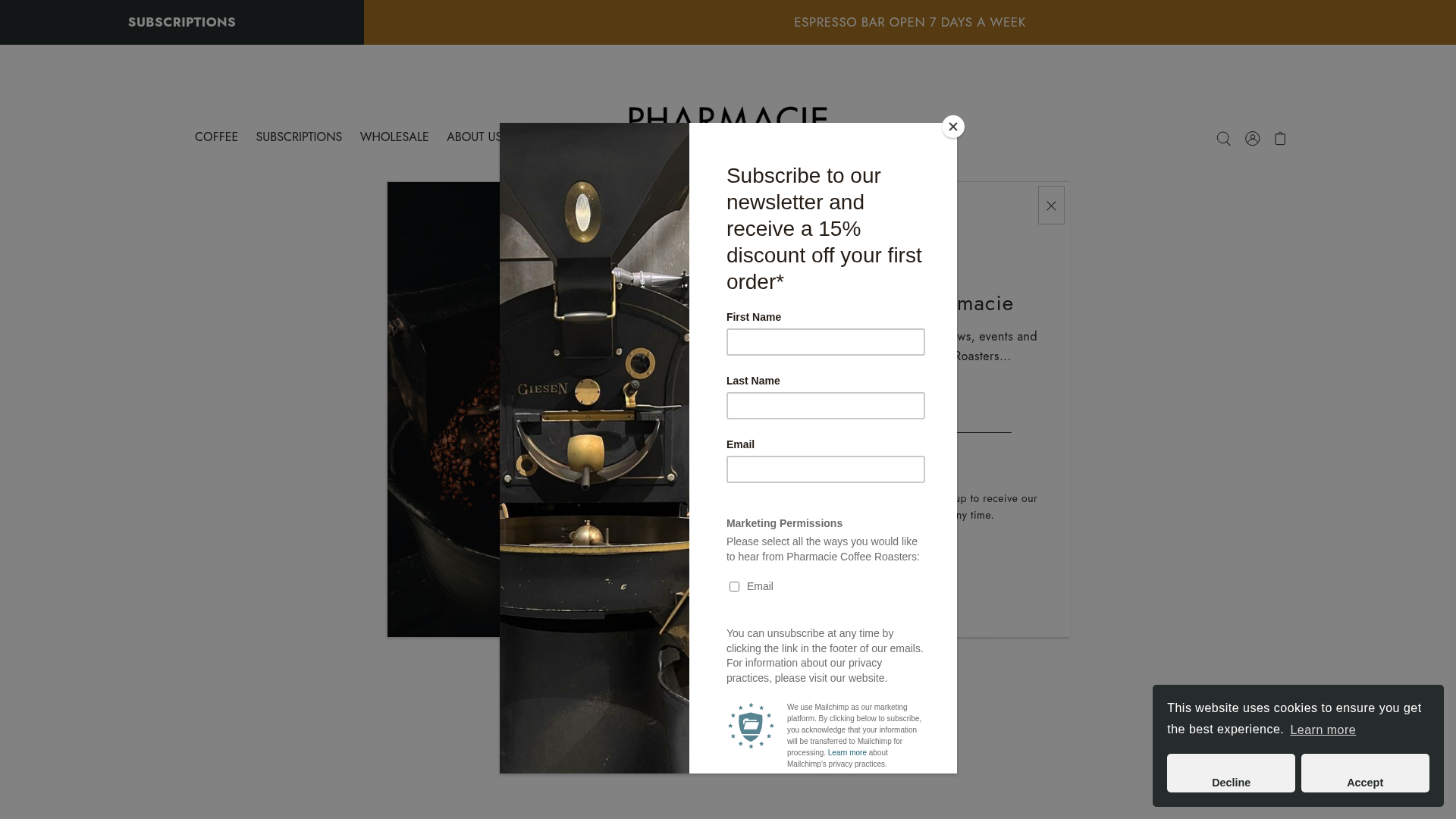Open the search icon in header

(1223, 138)
